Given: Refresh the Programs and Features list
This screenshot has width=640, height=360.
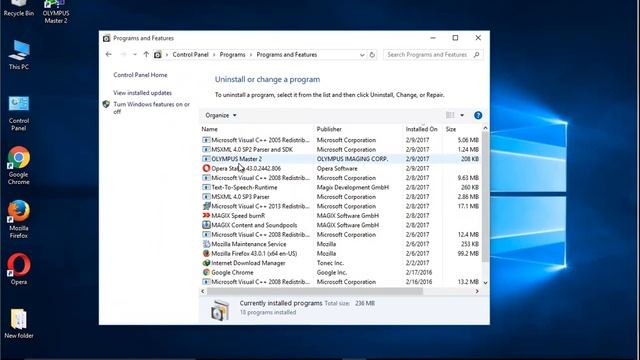Looking at the screenshot, I should click(x=372, y=55).
